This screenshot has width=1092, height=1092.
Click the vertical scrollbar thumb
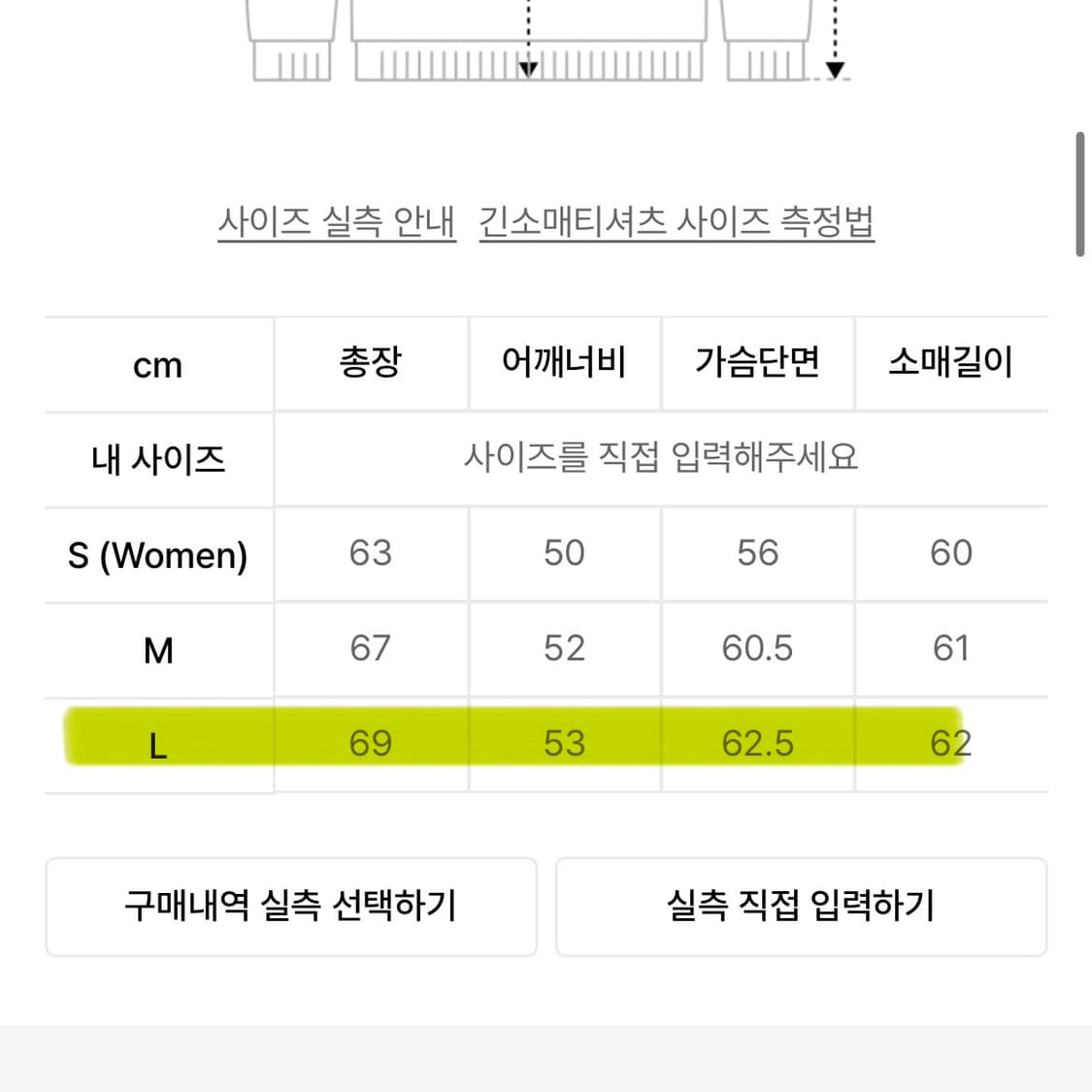tap(1079, 194)
